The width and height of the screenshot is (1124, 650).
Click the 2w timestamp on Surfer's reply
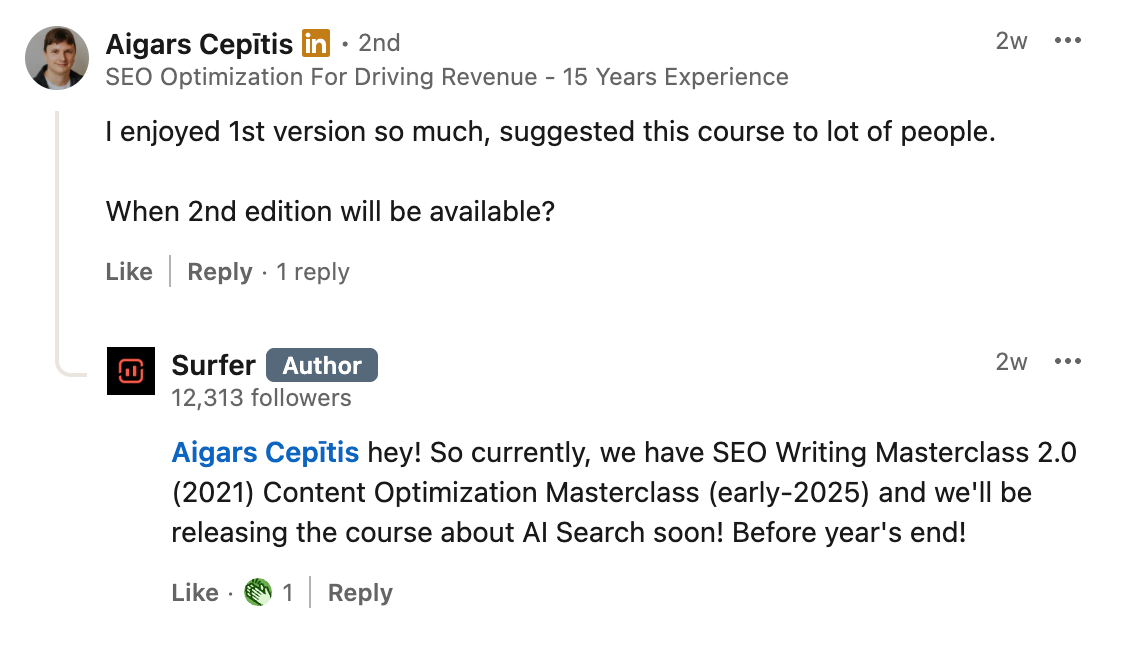tap(1011, 362)
